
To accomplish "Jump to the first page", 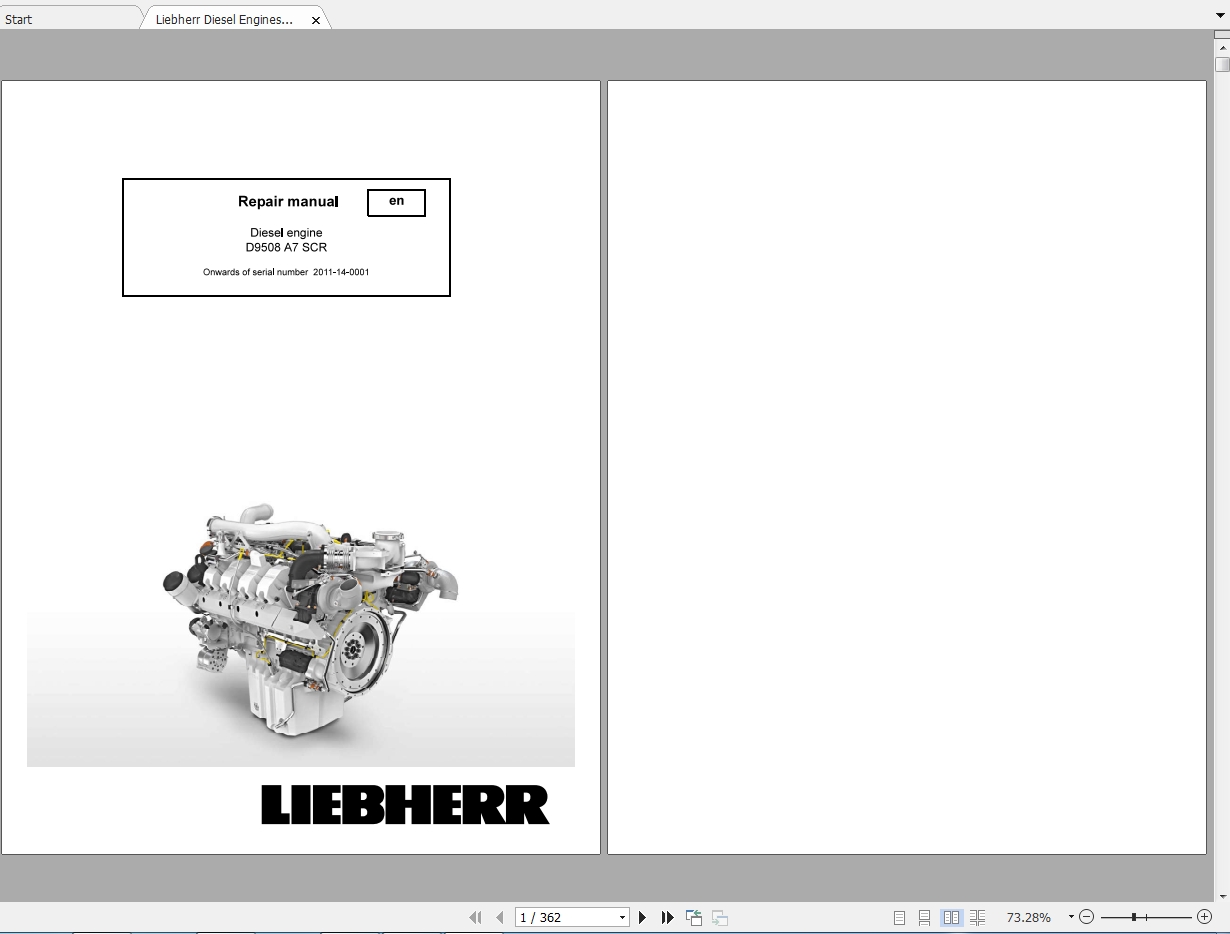I will pos(475,917).
